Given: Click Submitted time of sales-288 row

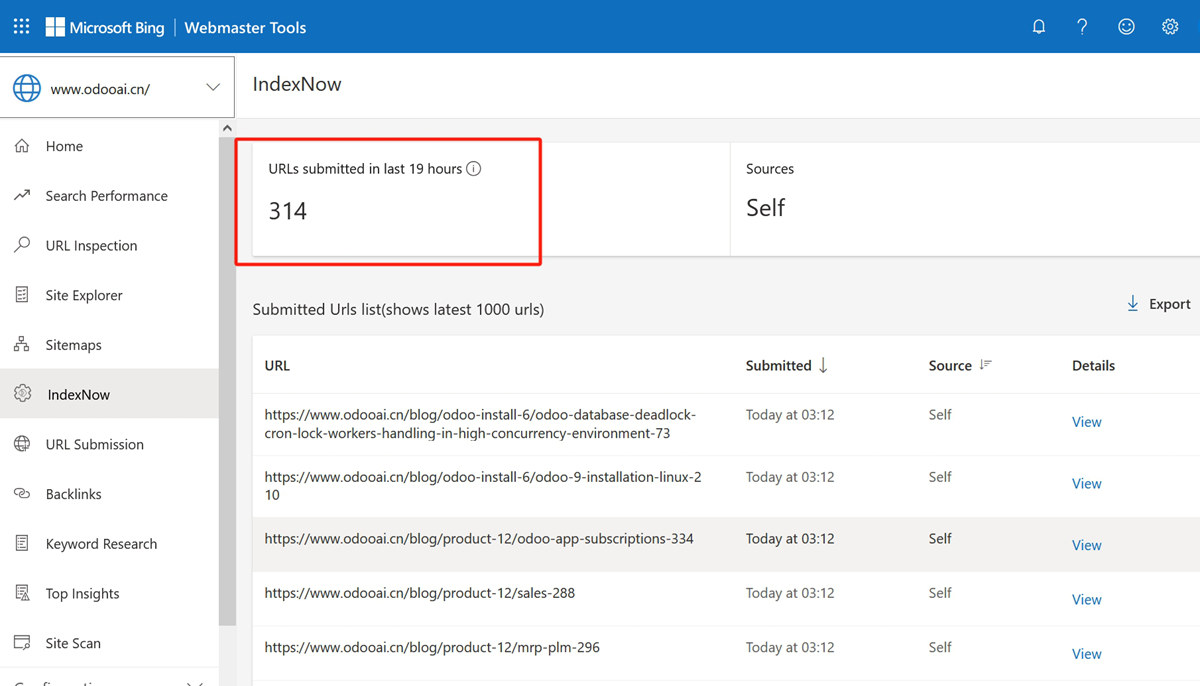Looking at the screenshot, I should click(790, 593).
